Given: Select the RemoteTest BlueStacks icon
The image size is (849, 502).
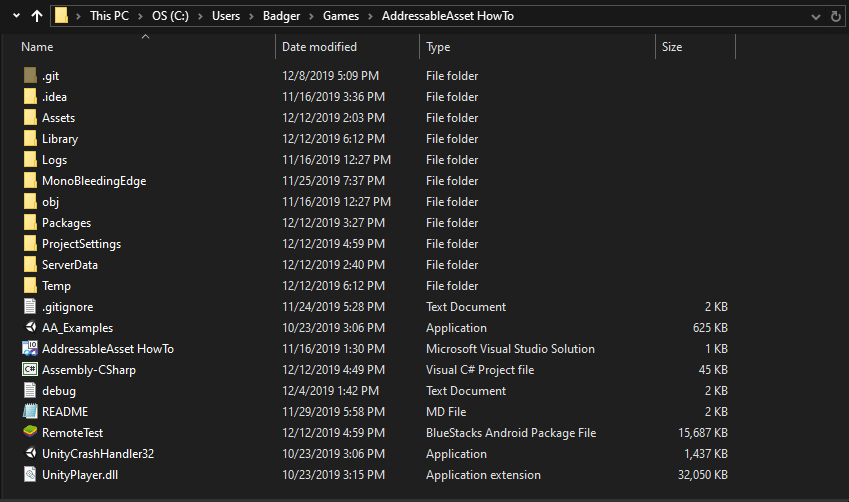Looking at the screenshot, I should 30,432.
